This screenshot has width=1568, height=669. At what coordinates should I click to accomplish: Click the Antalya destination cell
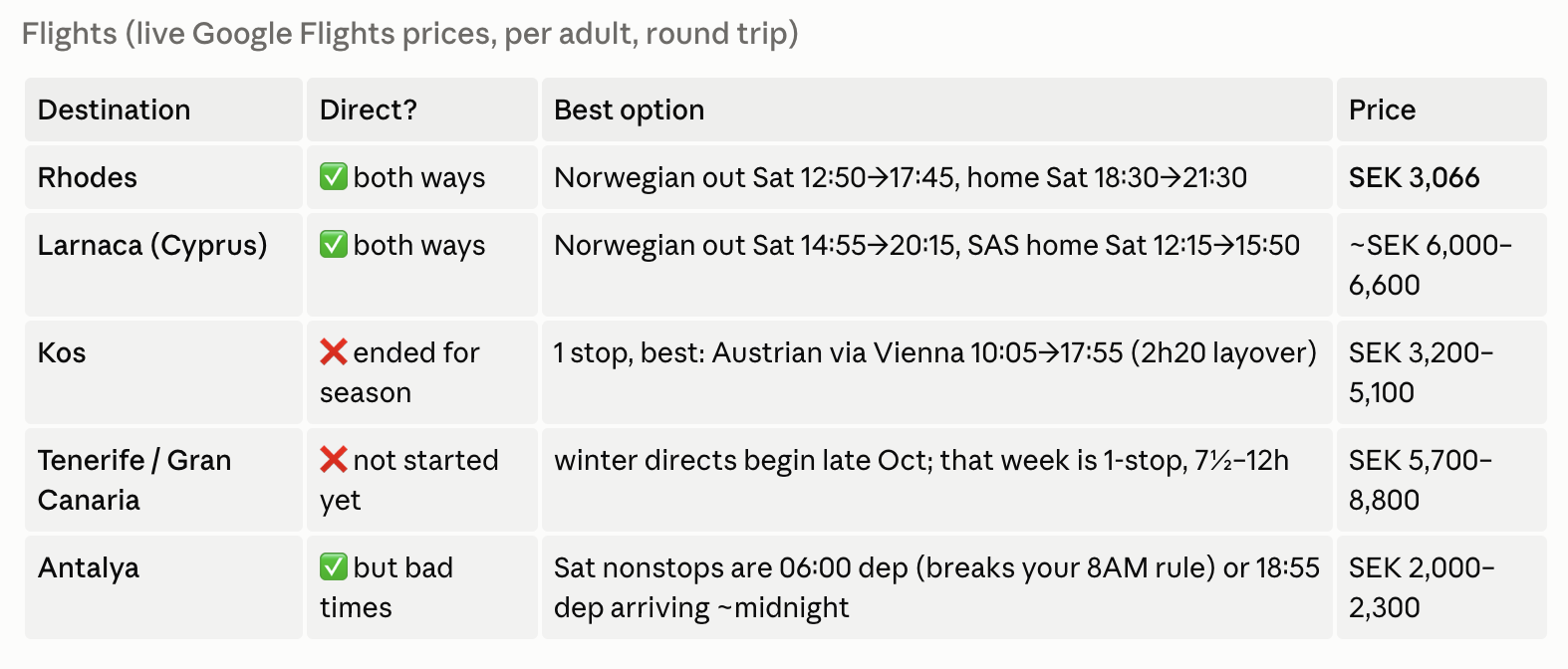tap(163, 587)
